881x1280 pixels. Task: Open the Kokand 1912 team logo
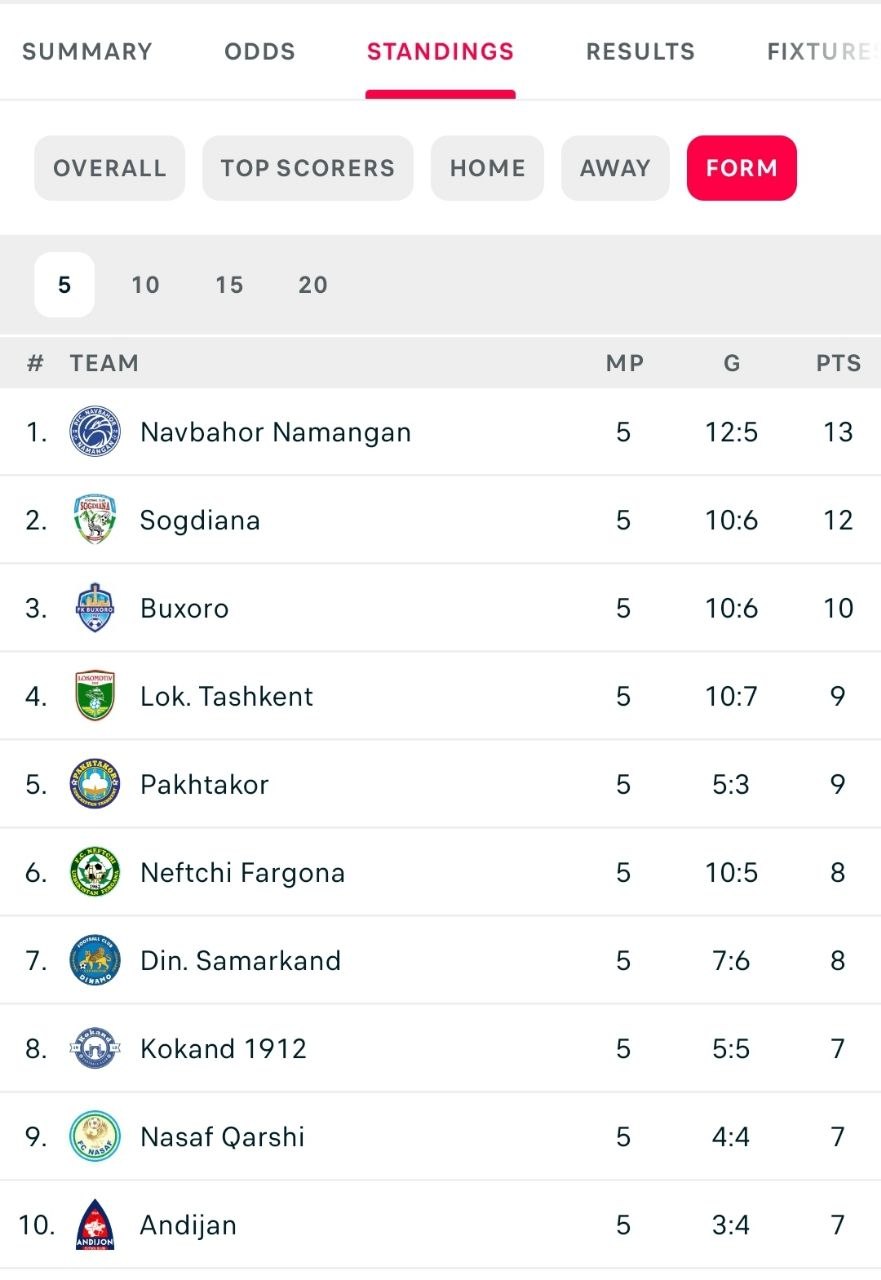click(x=95, y=1048)
